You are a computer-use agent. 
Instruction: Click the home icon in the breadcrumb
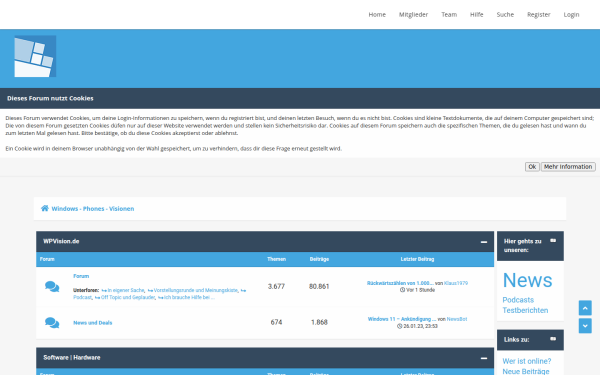click(45, 208)
